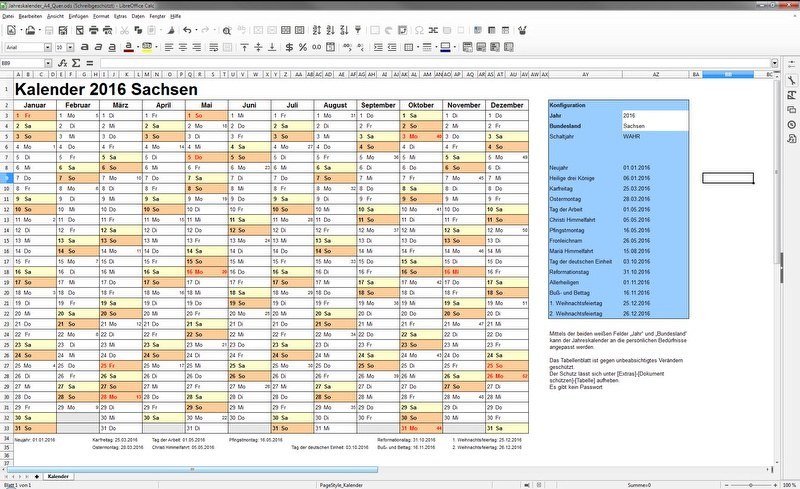Click the Undo arrow icon
Viewport: 800px width, 489px height.
(x=187, y=31)
